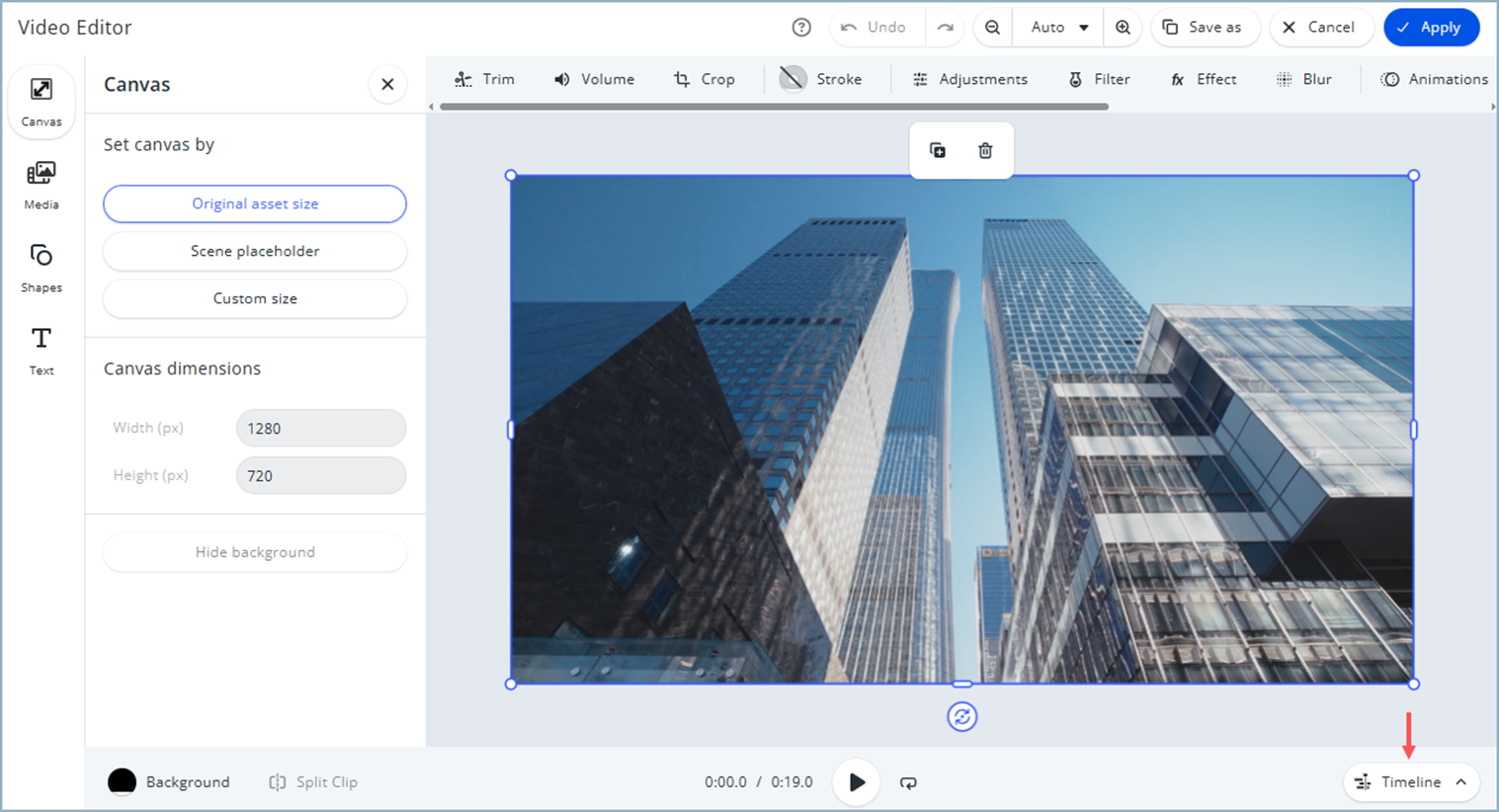Click the zoom out magnifier icon

point(992,28)
